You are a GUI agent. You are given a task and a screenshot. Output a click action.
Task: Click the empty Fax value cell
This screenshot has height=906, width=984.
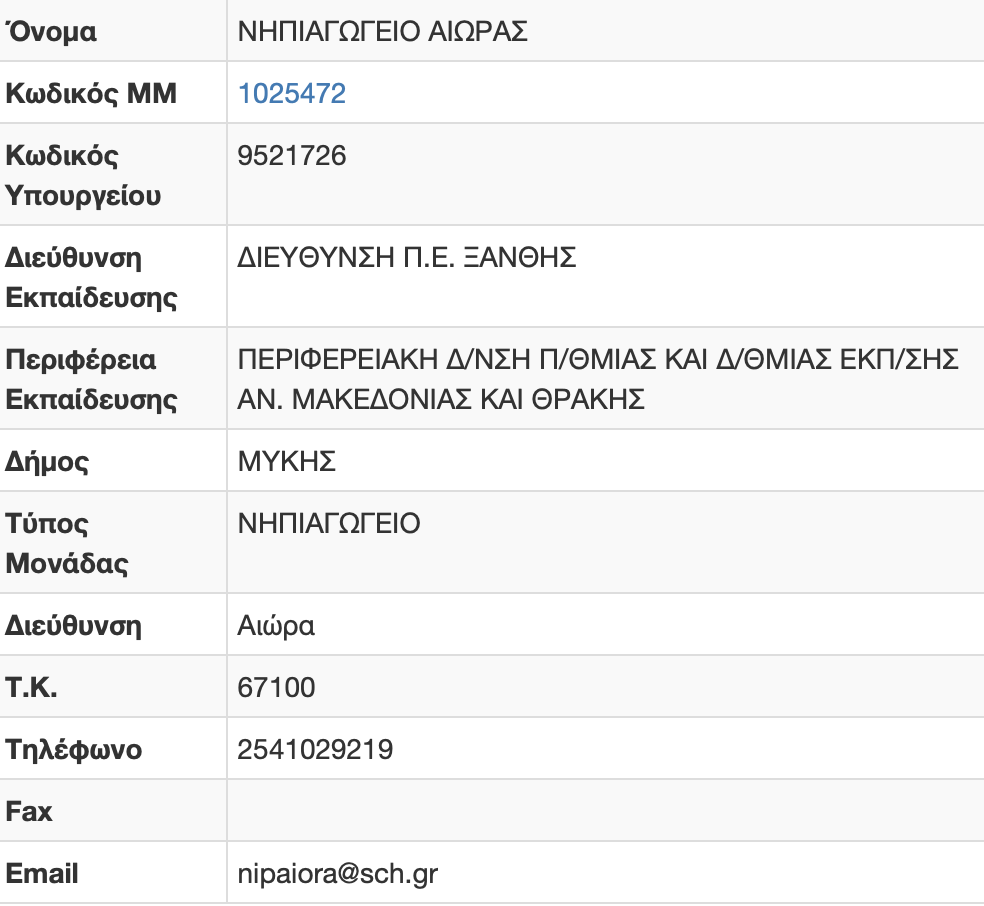pyautogui.click(x=604, y=811)
